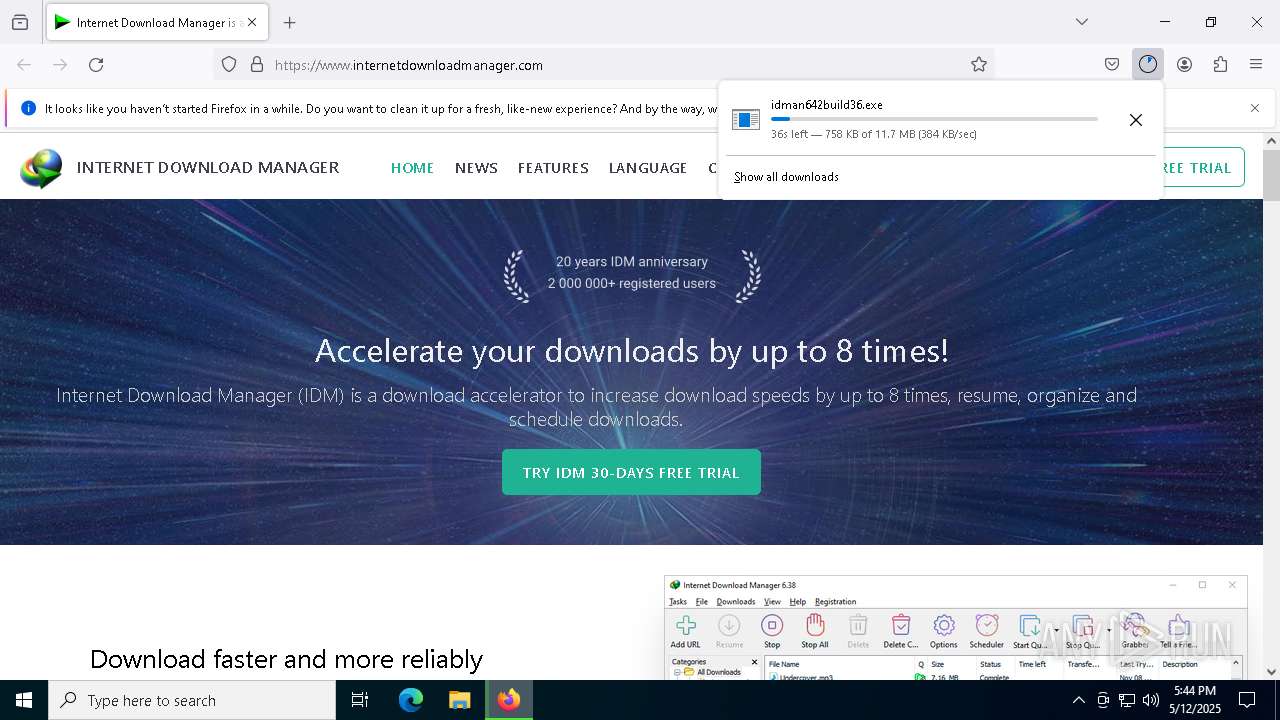This screenshot has height=720, width=1280.
Task: Click TRY IDM 30-DAYS FREE TRIAL button
Action: pyautogui.click(x=631, y=472)
